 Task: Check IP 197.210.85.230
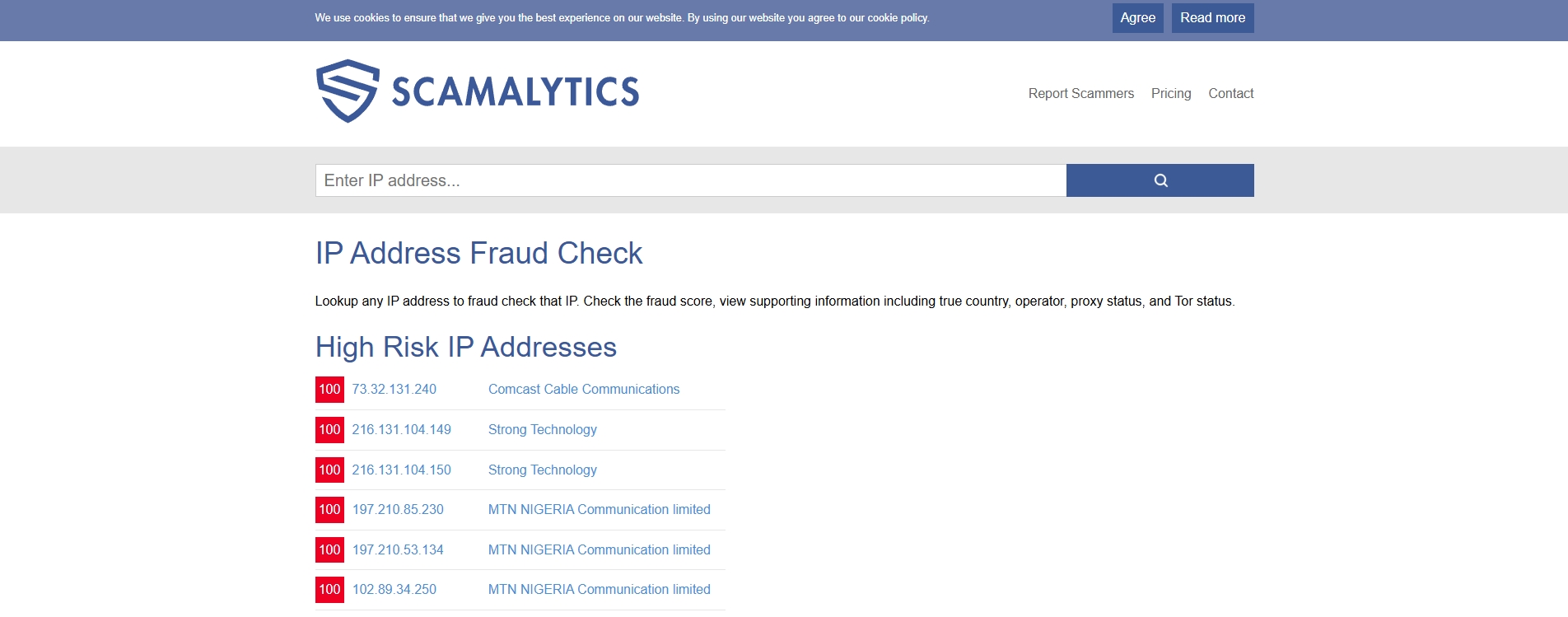(x=398, y=510)
